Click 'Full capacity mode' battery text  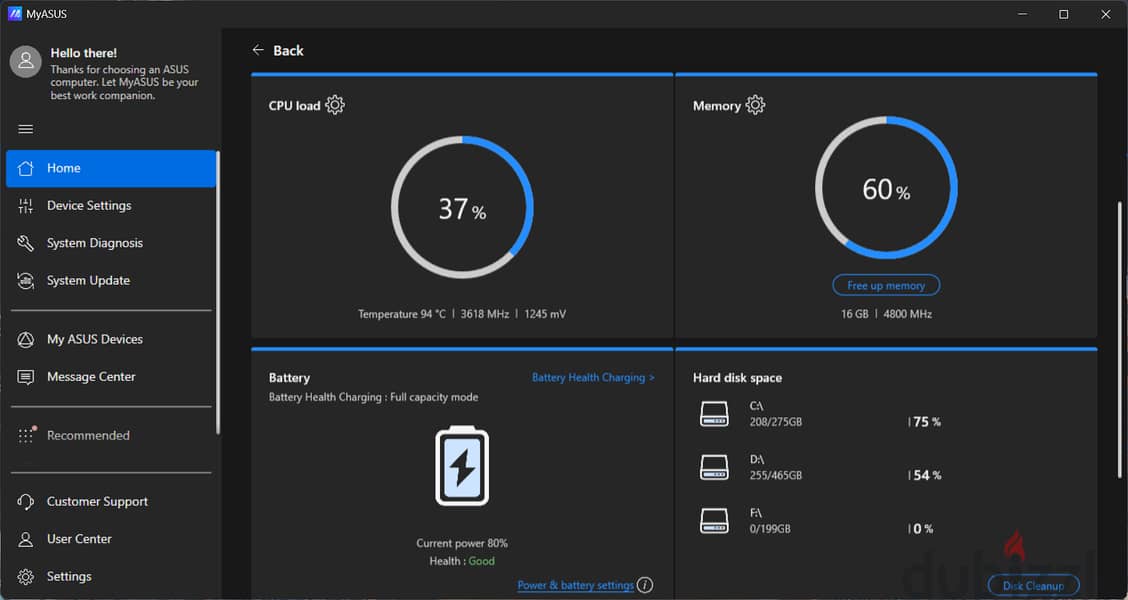[434, 397]
